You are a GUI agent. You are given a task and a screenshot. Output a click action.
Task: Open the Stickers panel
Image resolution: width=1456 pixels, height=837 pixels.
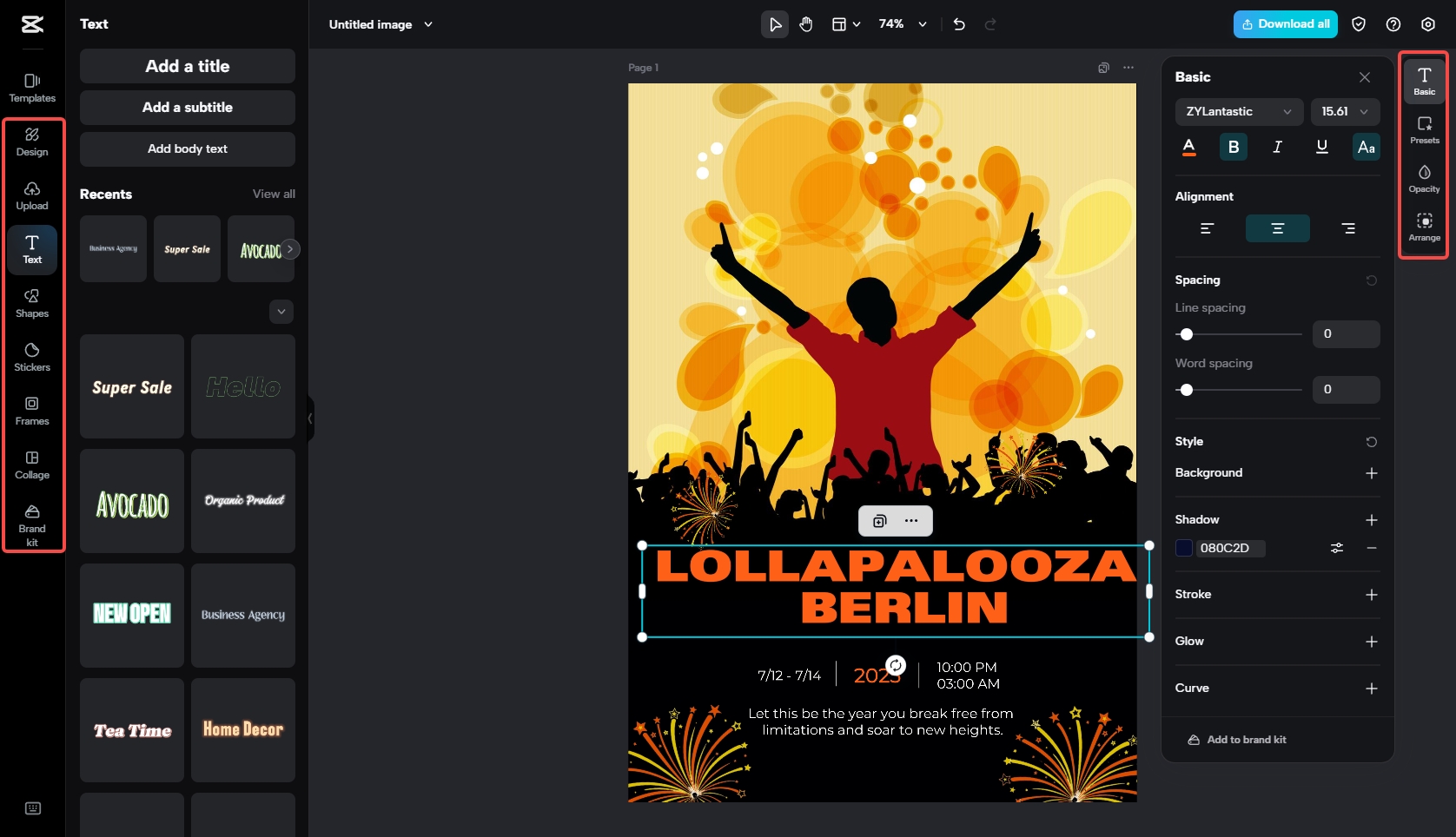coord(32,358)
